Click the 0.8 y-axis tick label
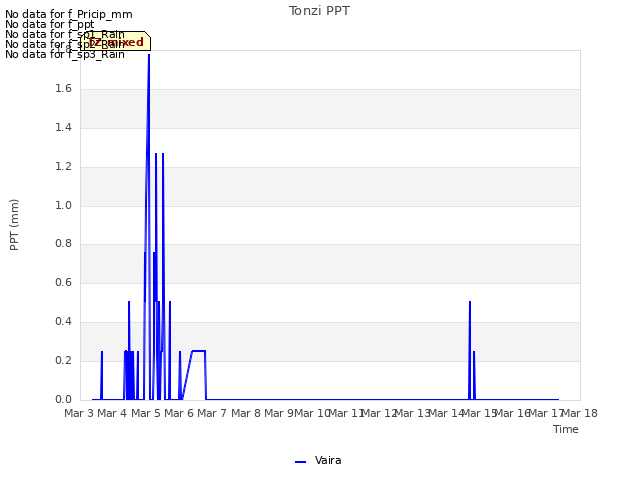640x480 pixels. click(64, 244)
